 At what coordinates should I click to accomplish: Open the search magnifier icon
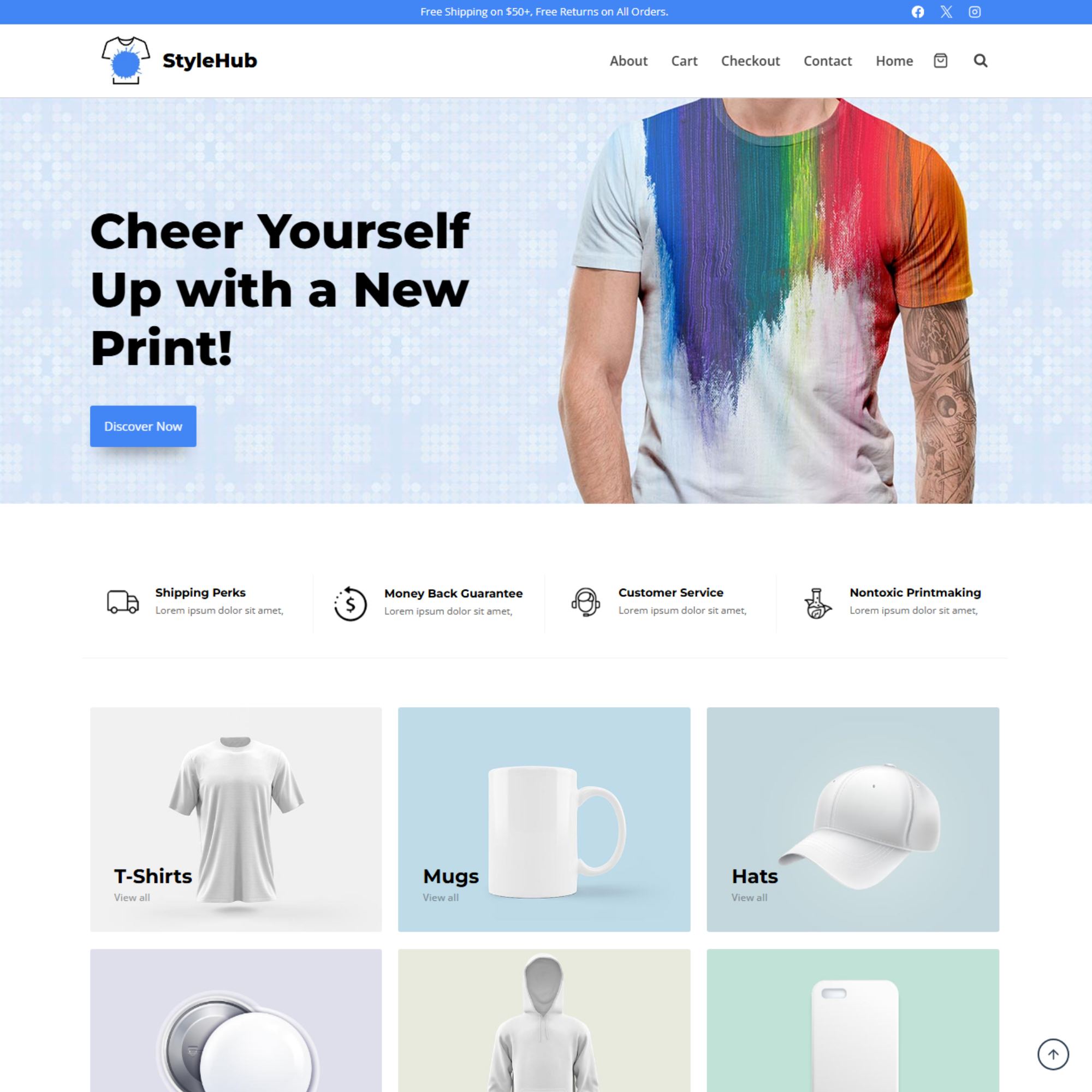coord(980,61)
